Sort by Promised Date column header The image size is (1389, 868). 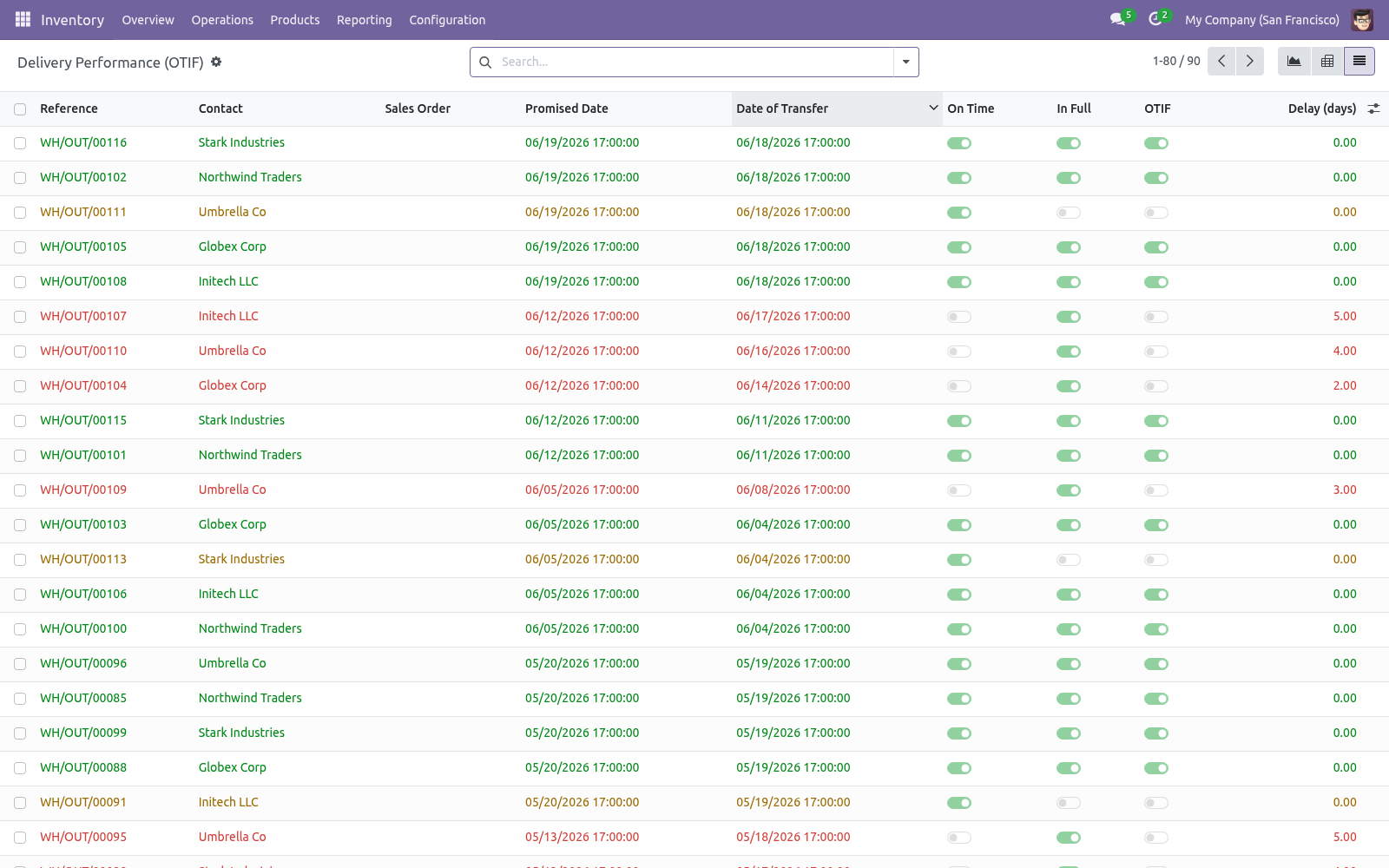point(566,108)
